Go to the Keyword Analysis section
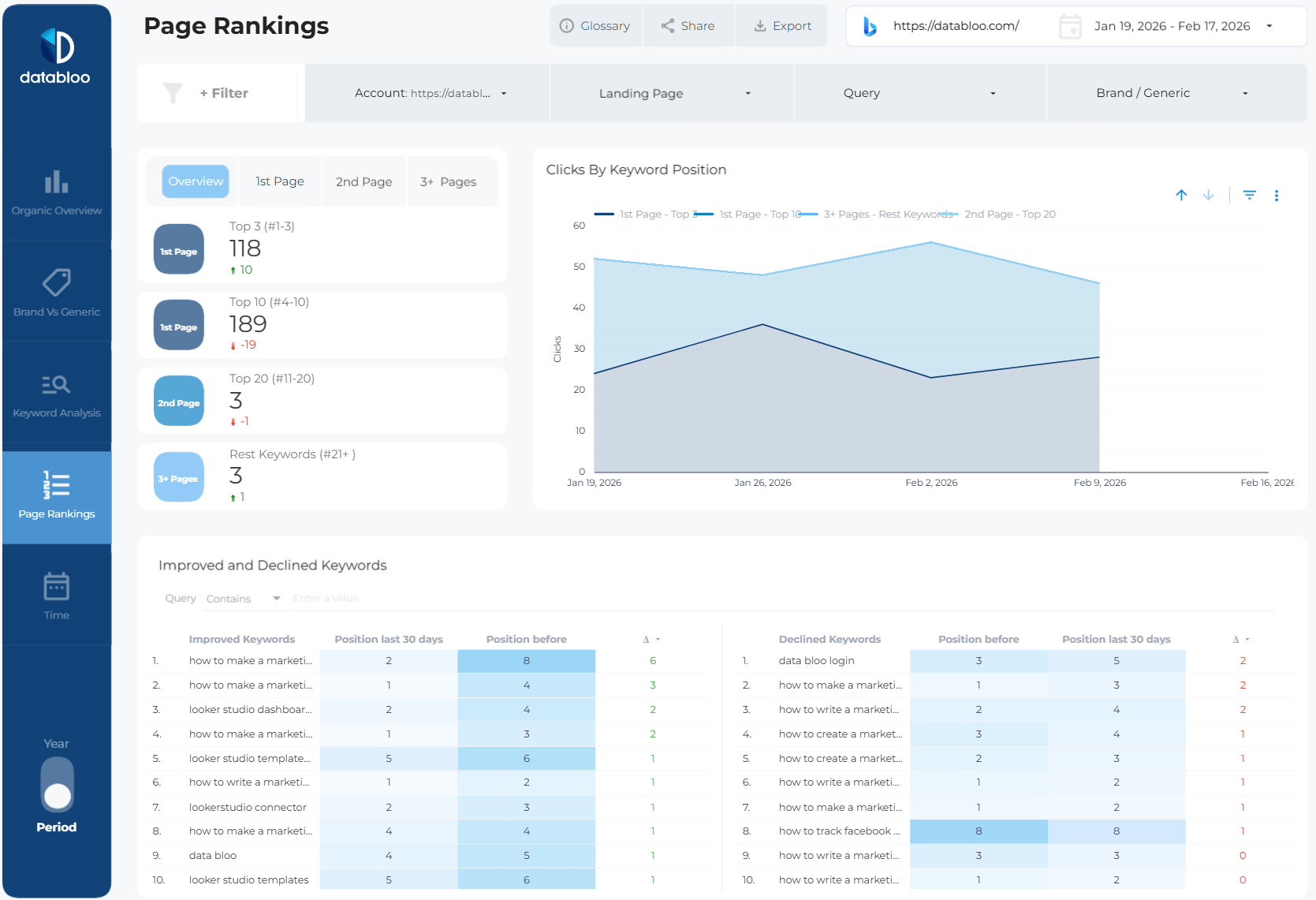1316x900 pixels. [x=56, y=395]
